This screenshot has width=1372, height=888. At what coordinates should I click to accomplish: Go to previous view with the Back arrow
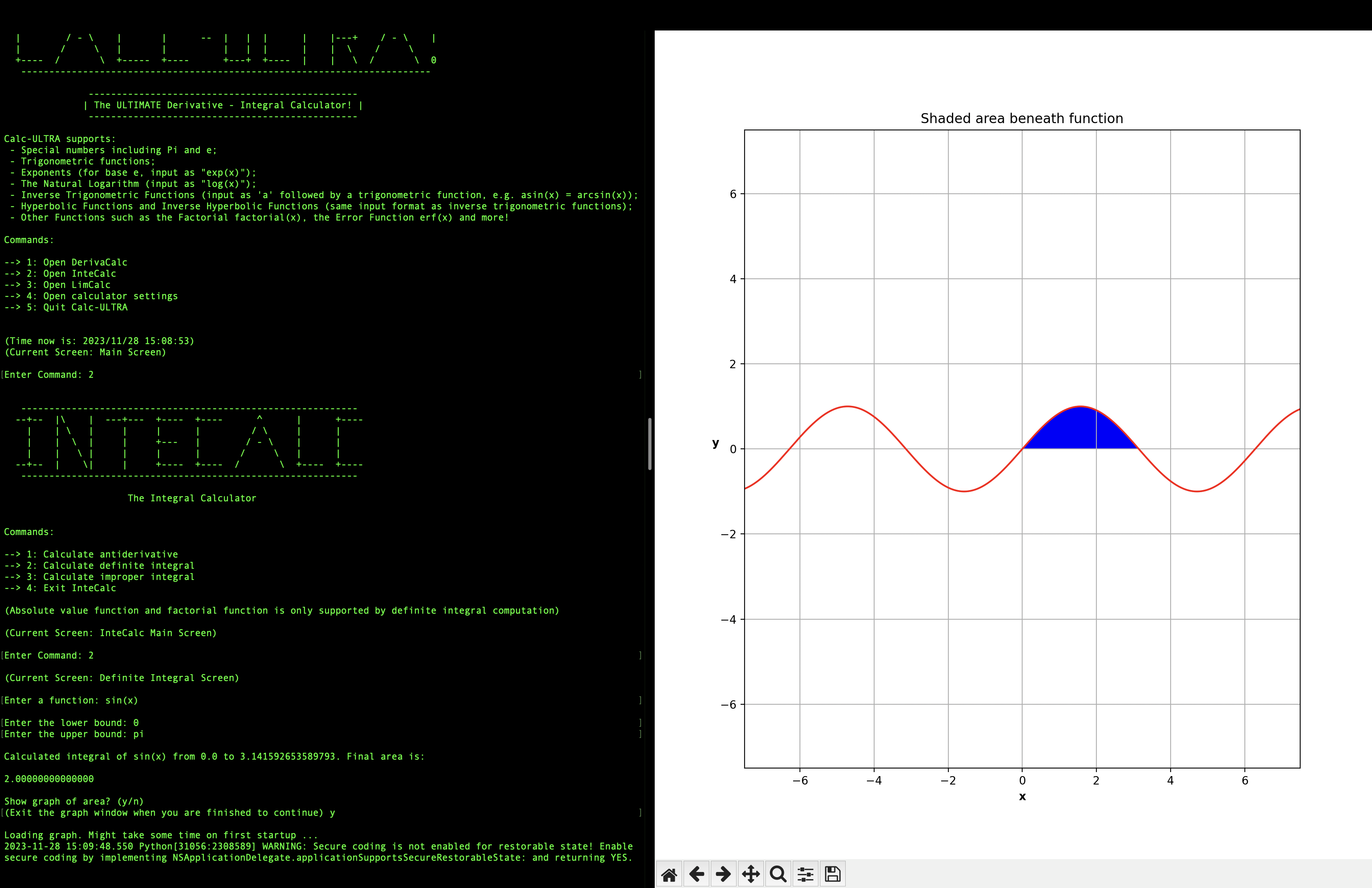696,874
